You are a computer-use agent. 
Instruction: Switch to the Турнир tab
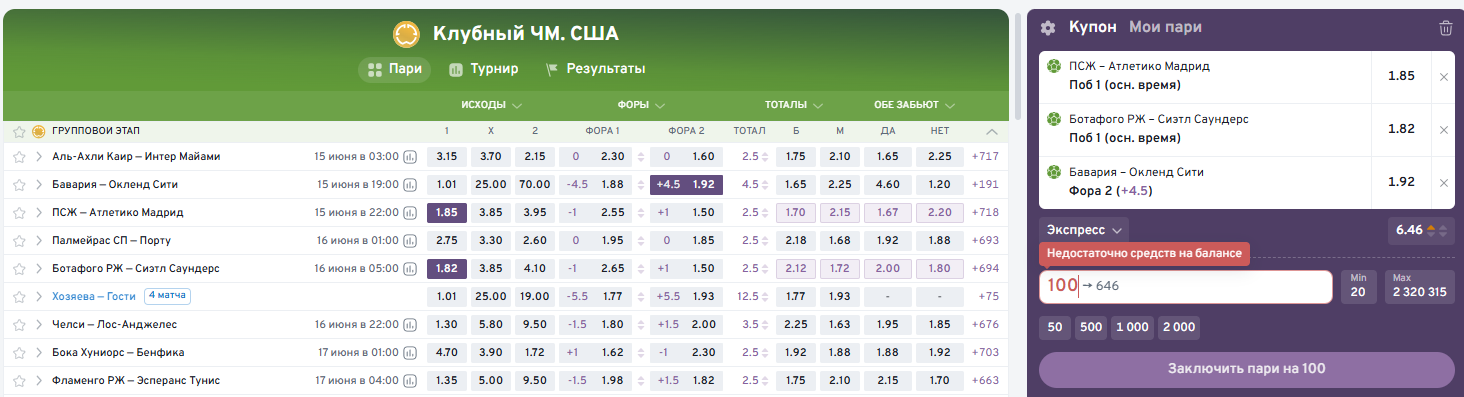pyautogui.click(x=483, y=69)
